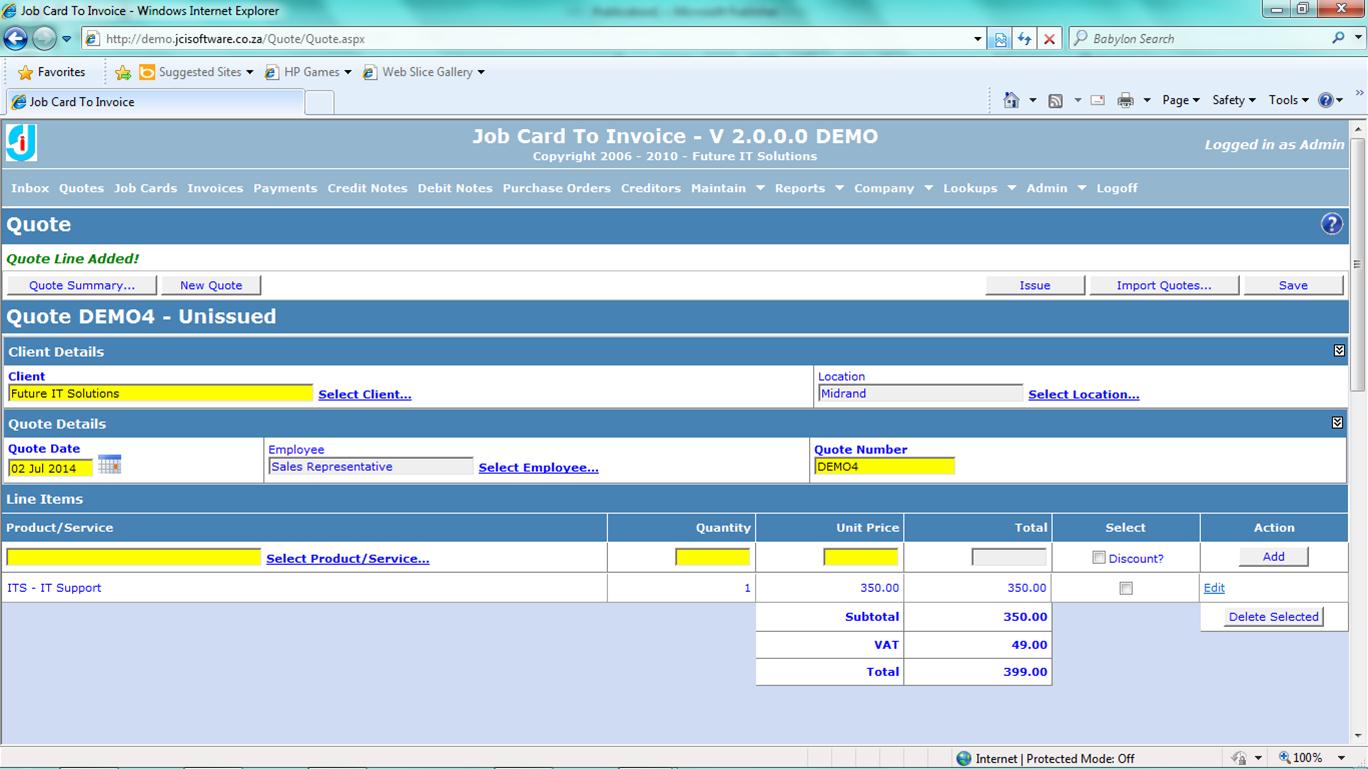The width and height of the screenshot is (1368, 769).
Task: Click the browser Home icon
Action: tap(1011, 100)
